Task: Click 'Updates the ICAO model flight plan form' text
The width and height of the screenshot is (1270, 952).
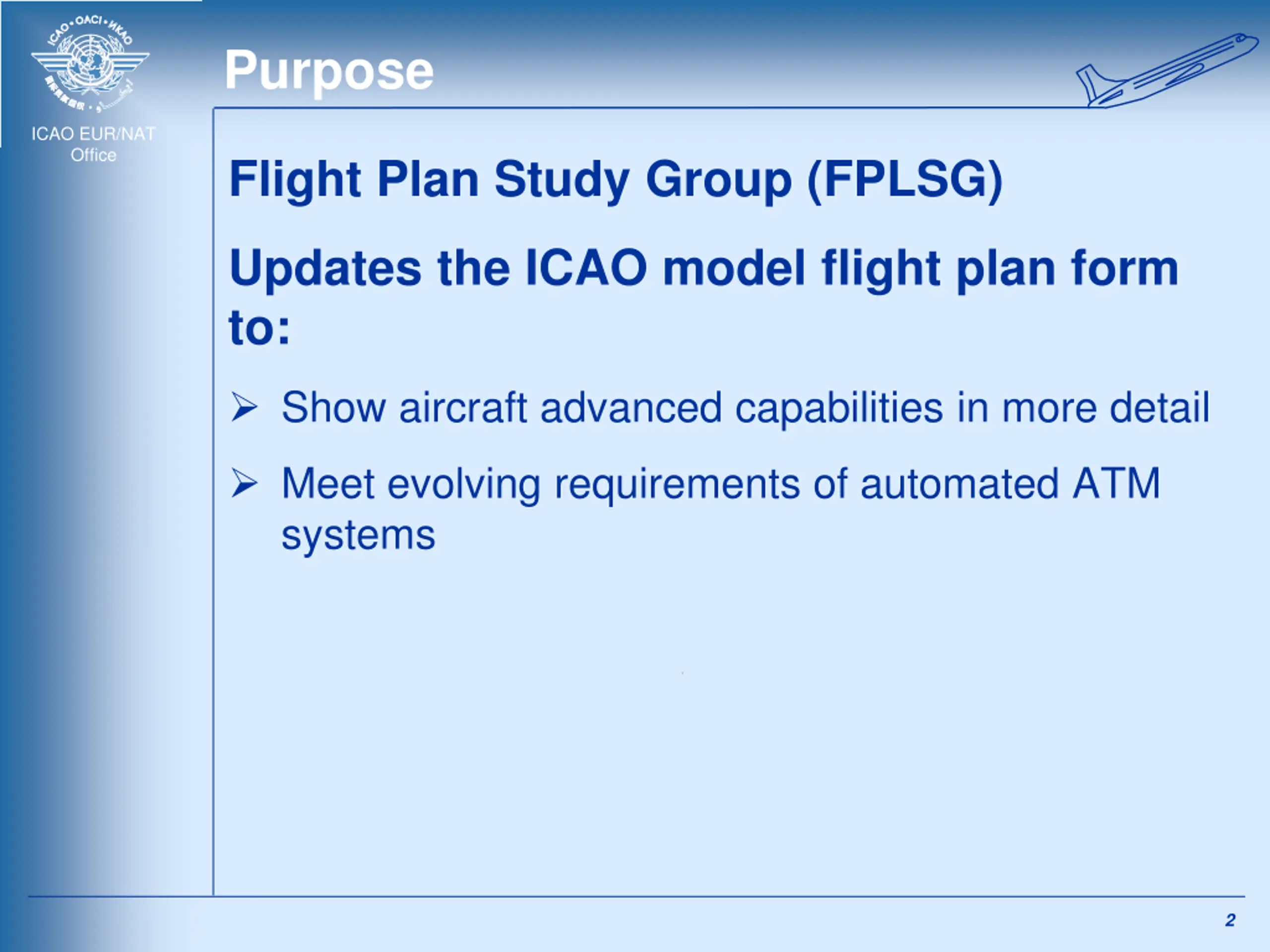Action: 704,268
